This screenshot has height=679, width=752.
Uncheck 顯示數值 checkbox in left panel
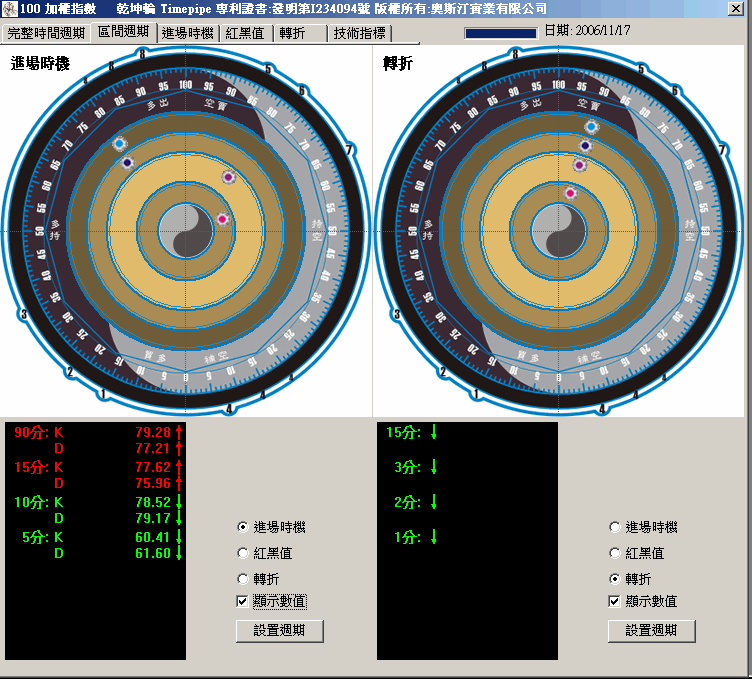tap(242, 601)
